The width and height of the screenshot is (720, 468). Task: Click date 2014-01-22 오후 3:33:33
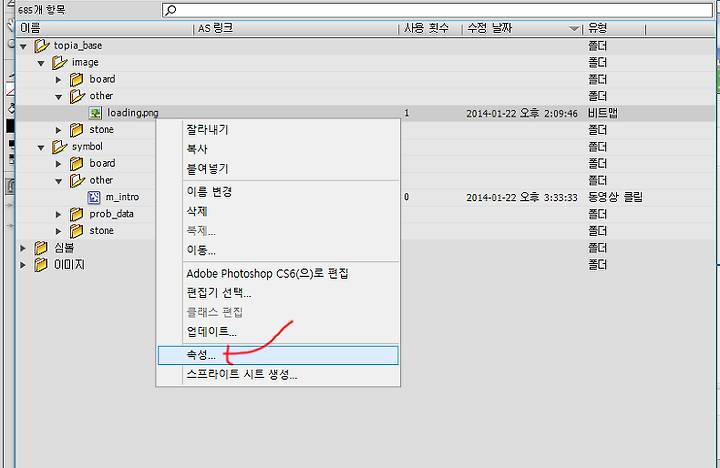[522, 197]
